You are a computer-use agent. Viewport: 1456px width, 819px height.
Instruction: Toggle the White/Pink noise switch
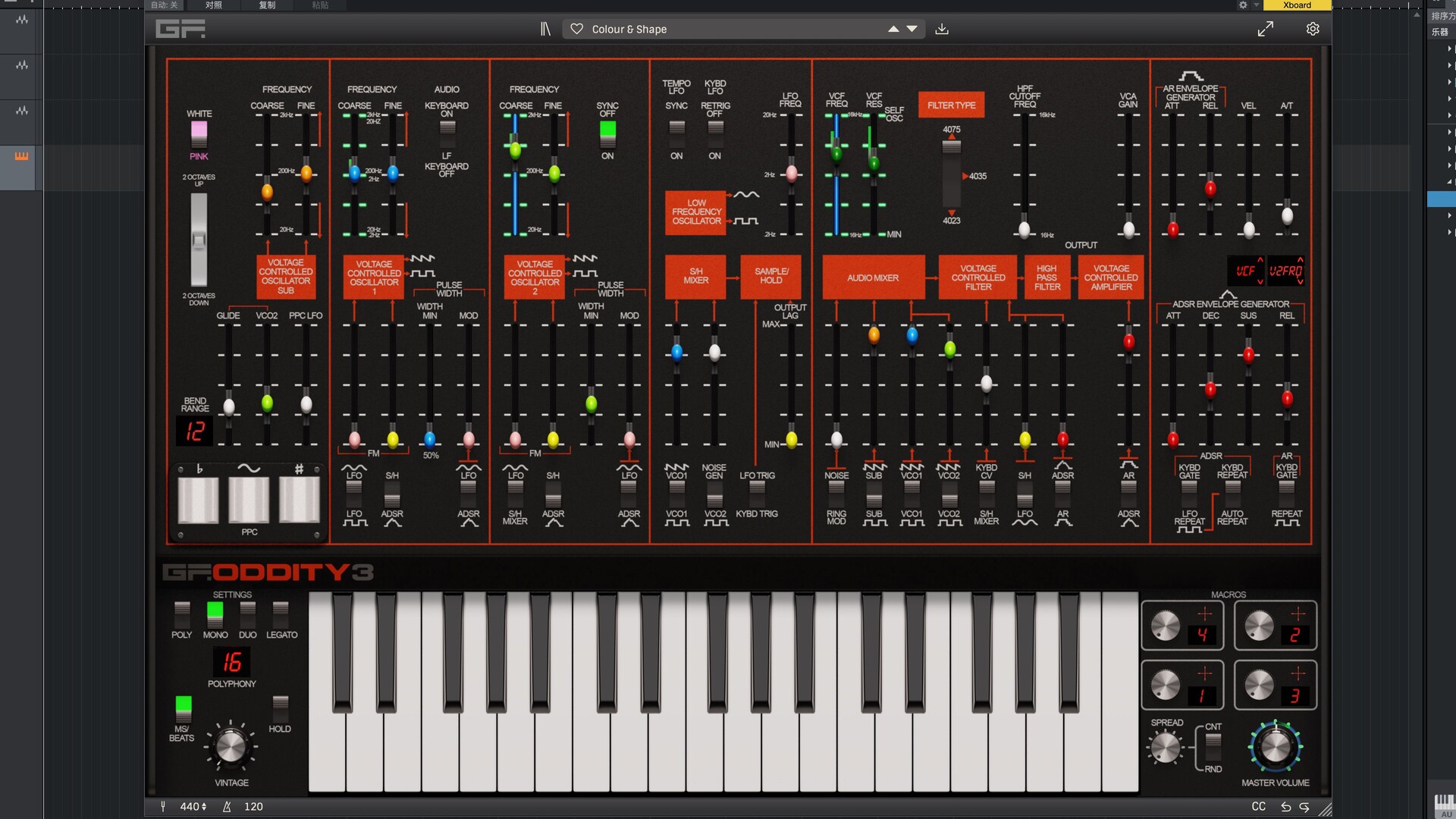199,135
